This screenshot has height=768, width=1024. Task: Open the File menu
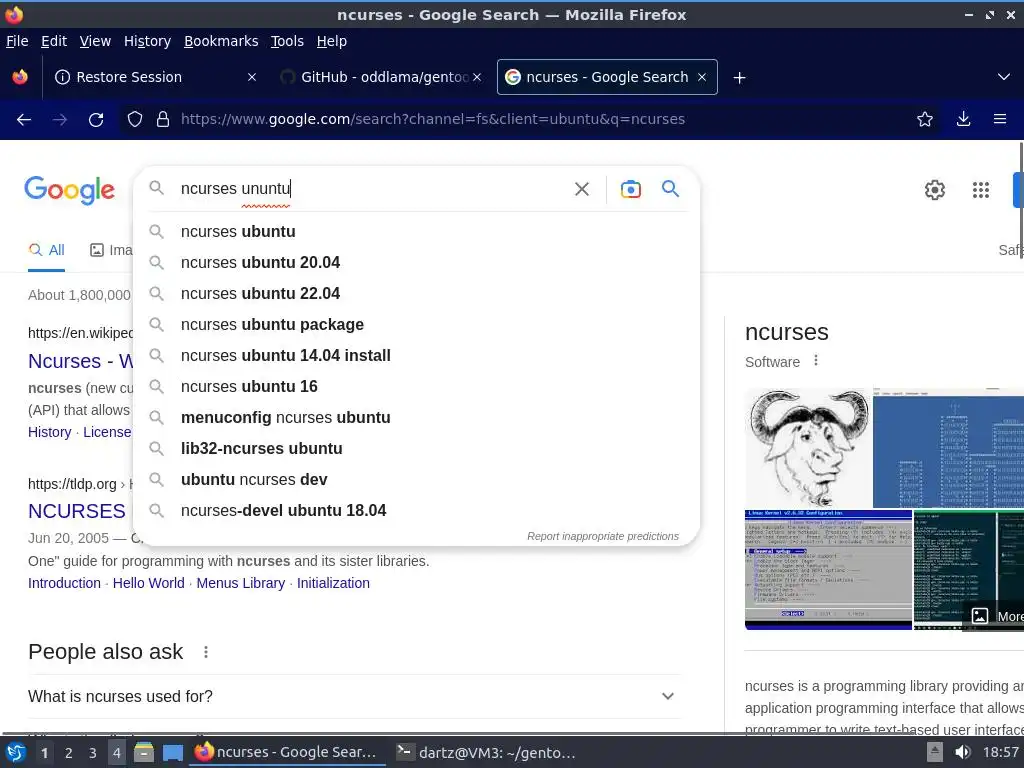(x=17, y=41)
